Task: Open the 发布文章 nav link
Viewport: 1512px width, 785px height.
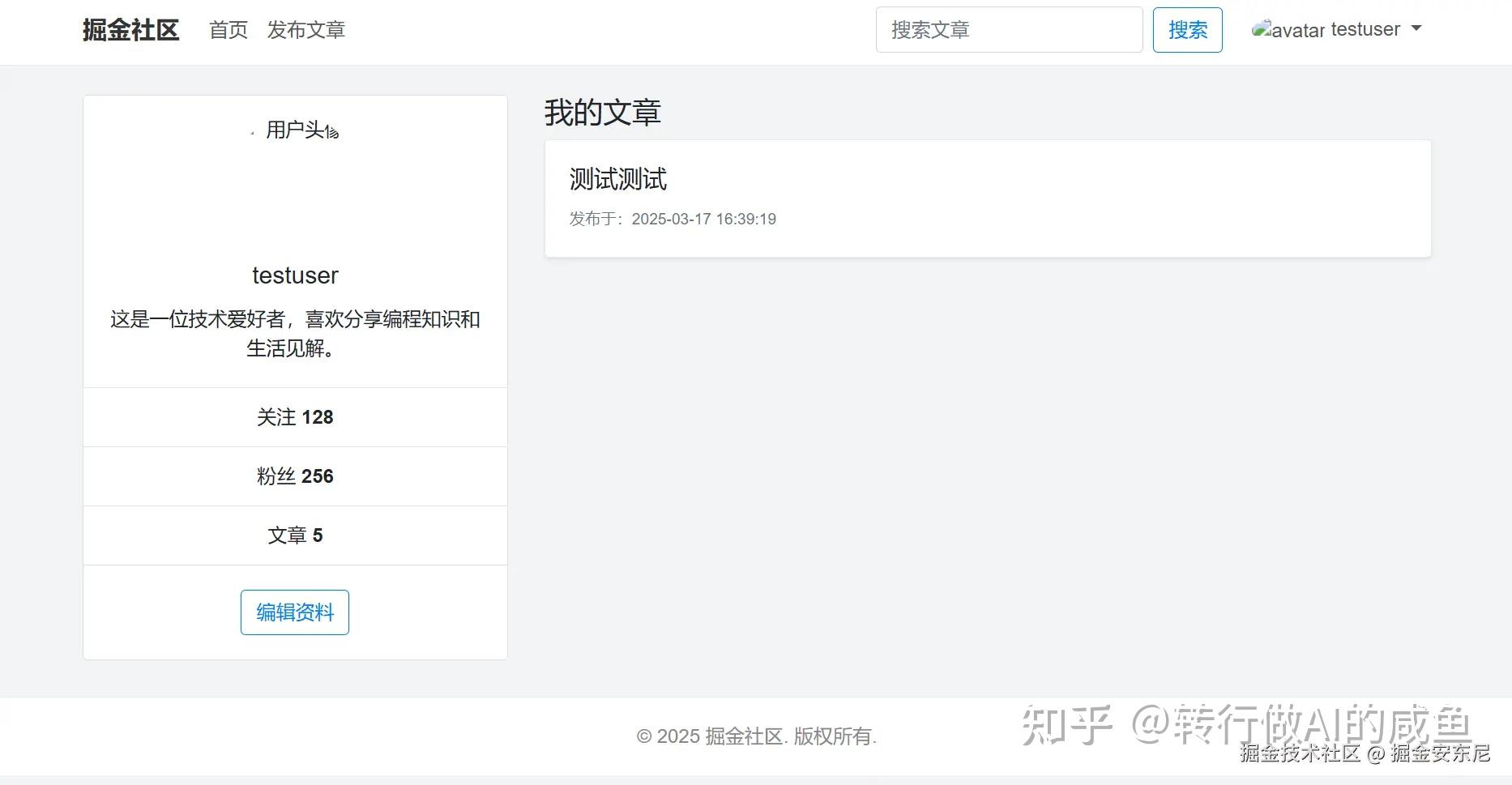Action: point(306,30)
